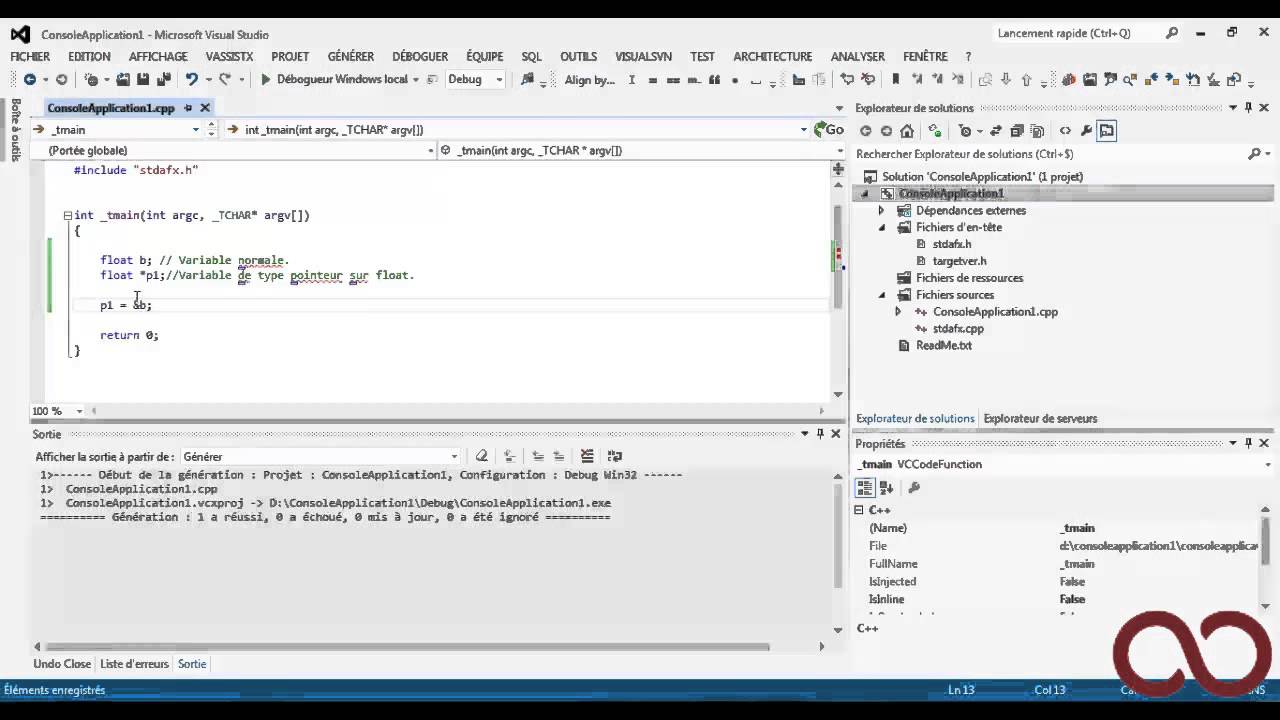The image size is (1280, 720).
Task: Click the Alphabetical sort icon in Propriétés
Action: [x=887, y=488]
